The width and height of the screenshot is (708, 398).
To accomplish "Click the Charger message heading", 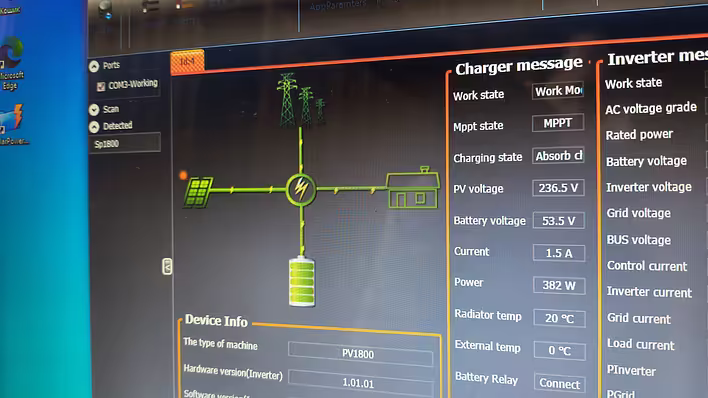I will click(519, 66).
